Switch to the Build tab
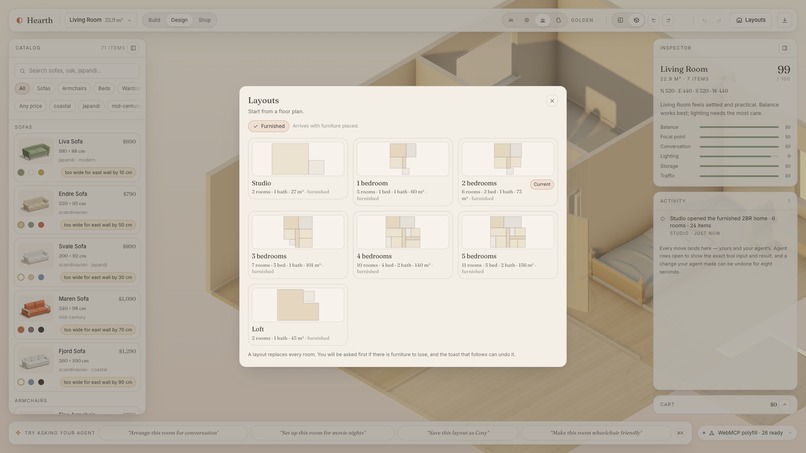806x453 pixels. (154, 20)
